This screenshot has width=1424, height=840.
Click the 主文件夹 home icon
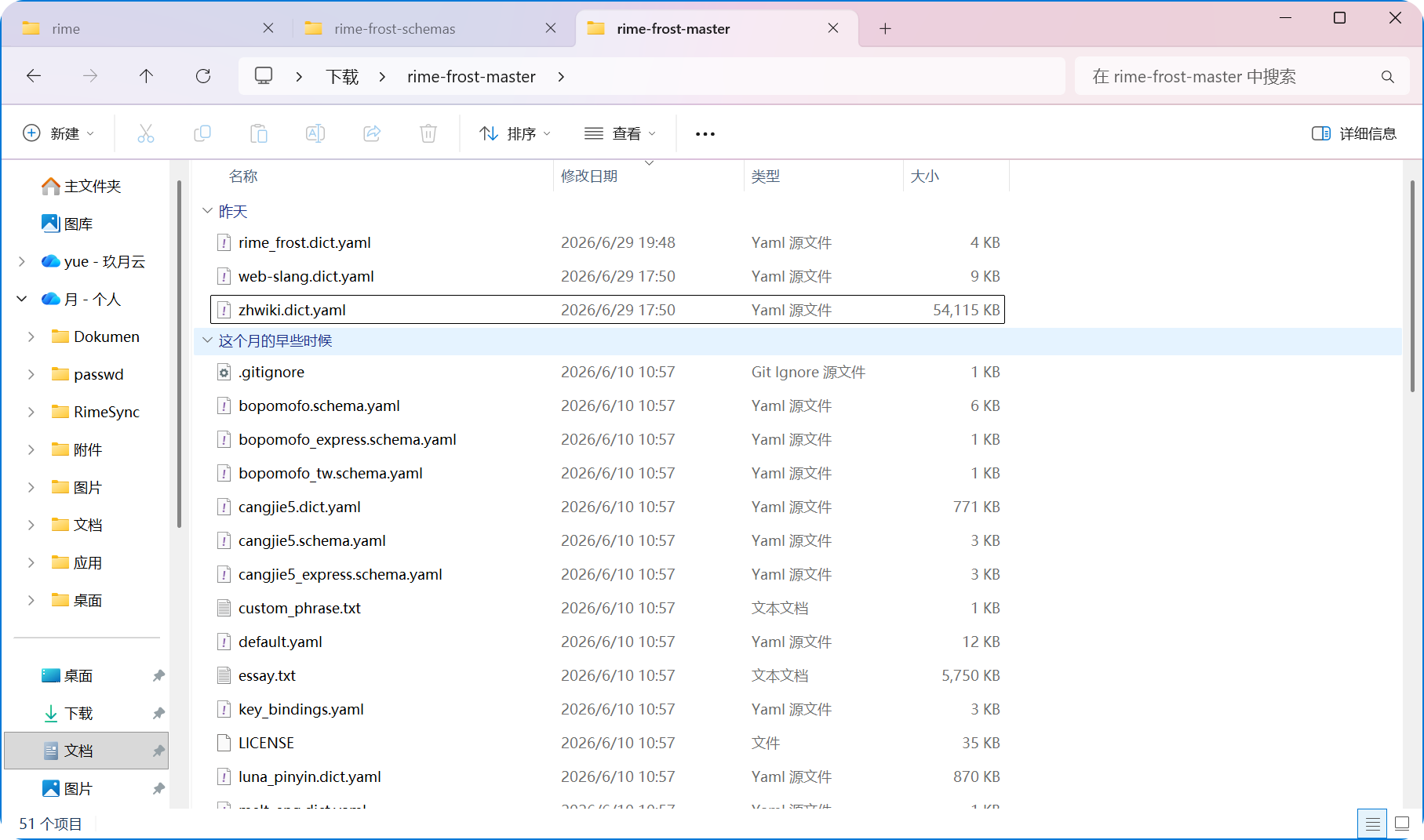tap(51, 186)
